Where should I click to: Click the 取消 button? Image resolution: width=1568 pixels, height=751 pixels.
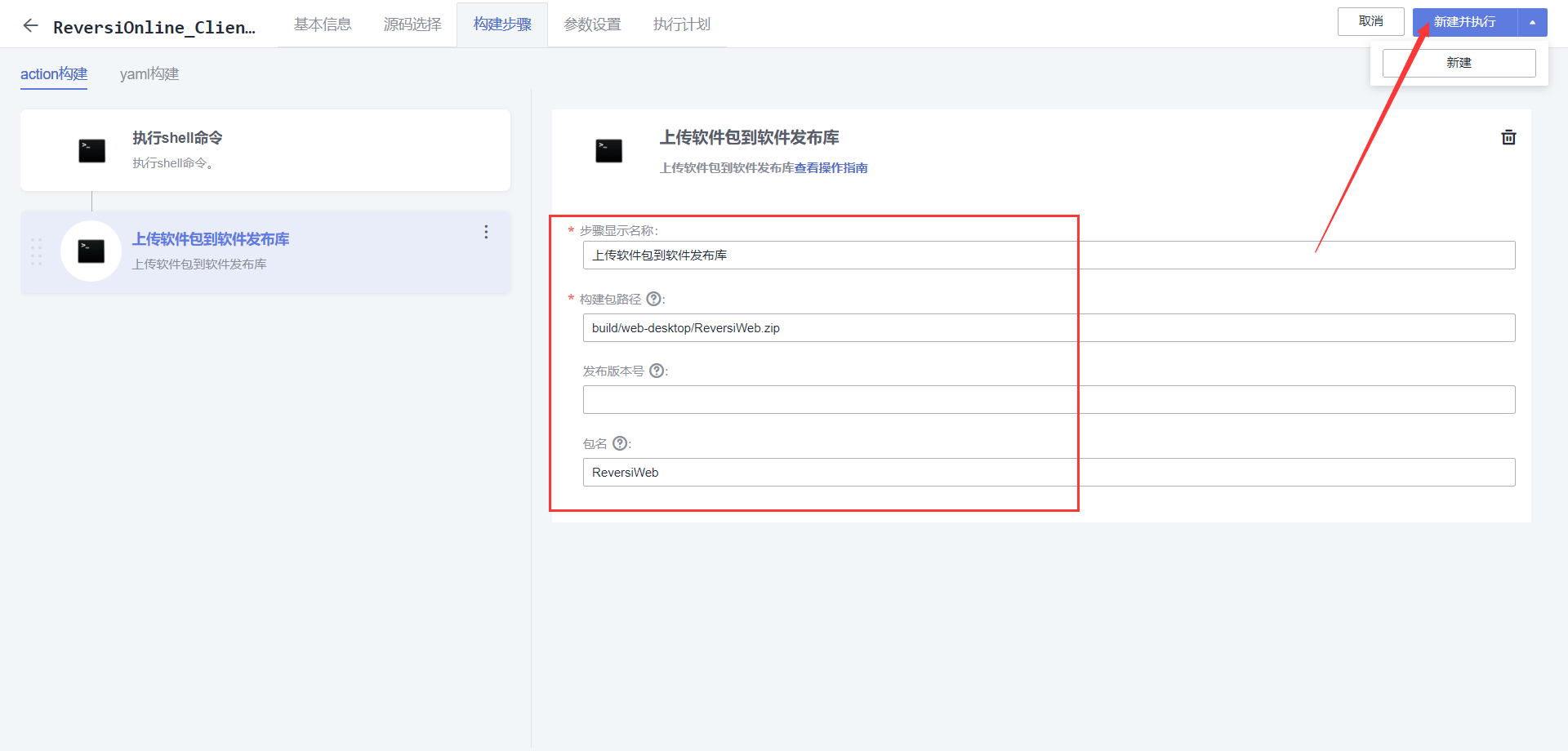[x=1370, y=21]
